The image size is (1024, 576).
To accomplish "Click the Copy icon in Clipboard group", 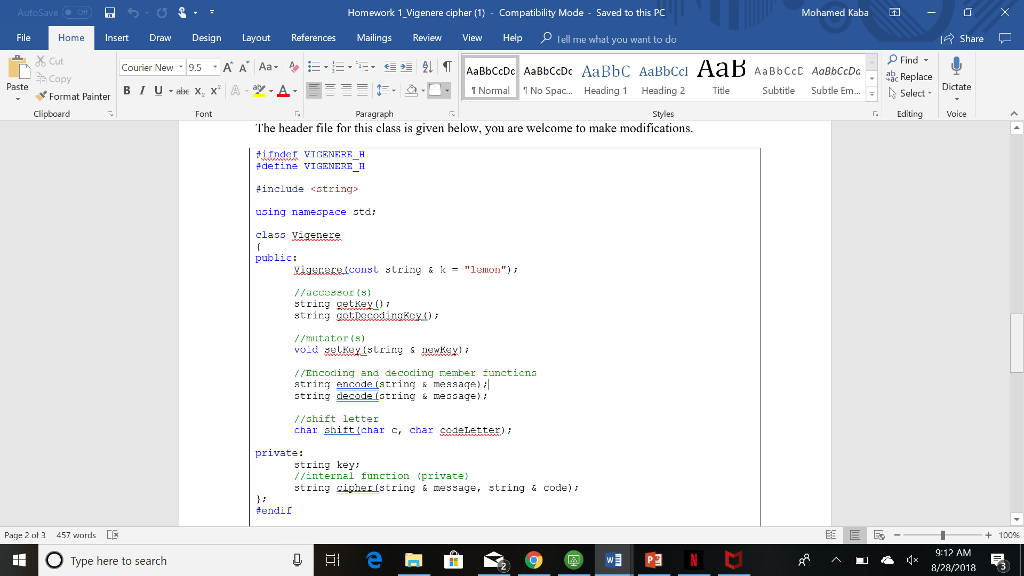I will pos(53,79).
